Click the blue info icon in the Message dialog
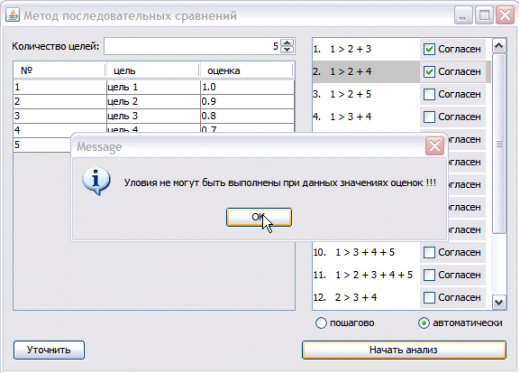 96,181
